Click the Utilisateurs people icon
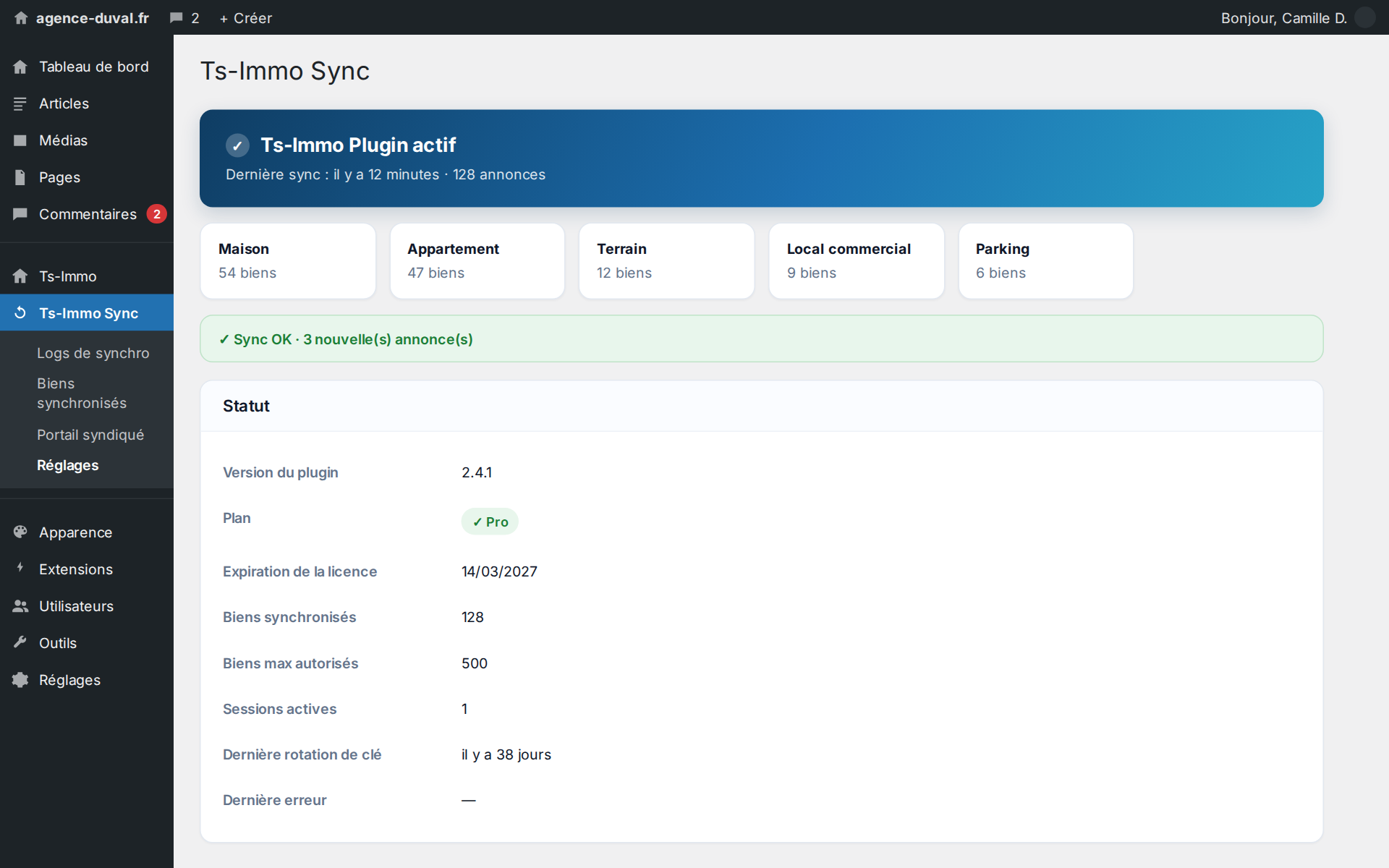1389x868 pixels. [x=20, y=606]
